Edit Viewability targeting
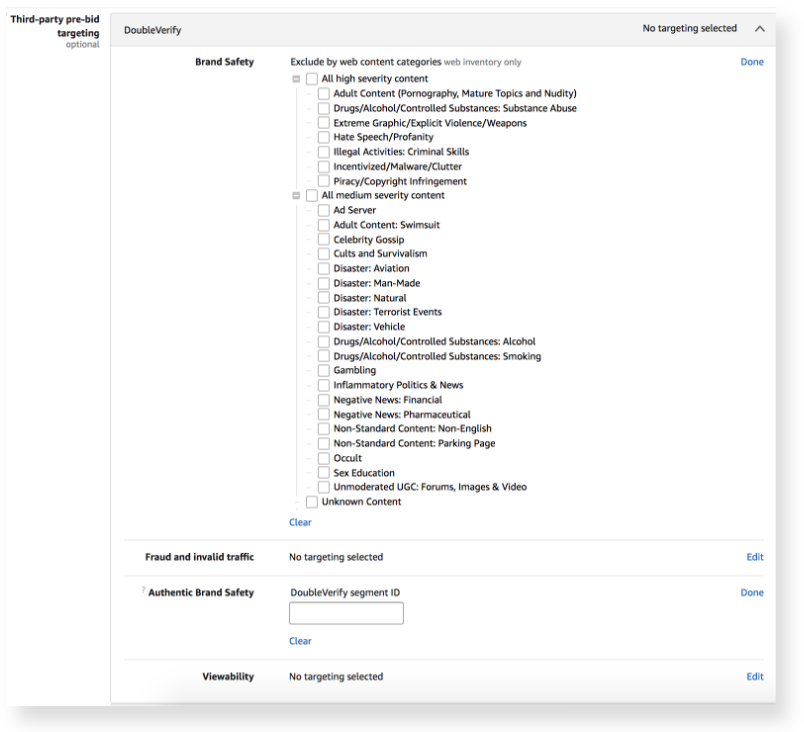Viewport: 804px width, 732px height. tap(755, 677)
